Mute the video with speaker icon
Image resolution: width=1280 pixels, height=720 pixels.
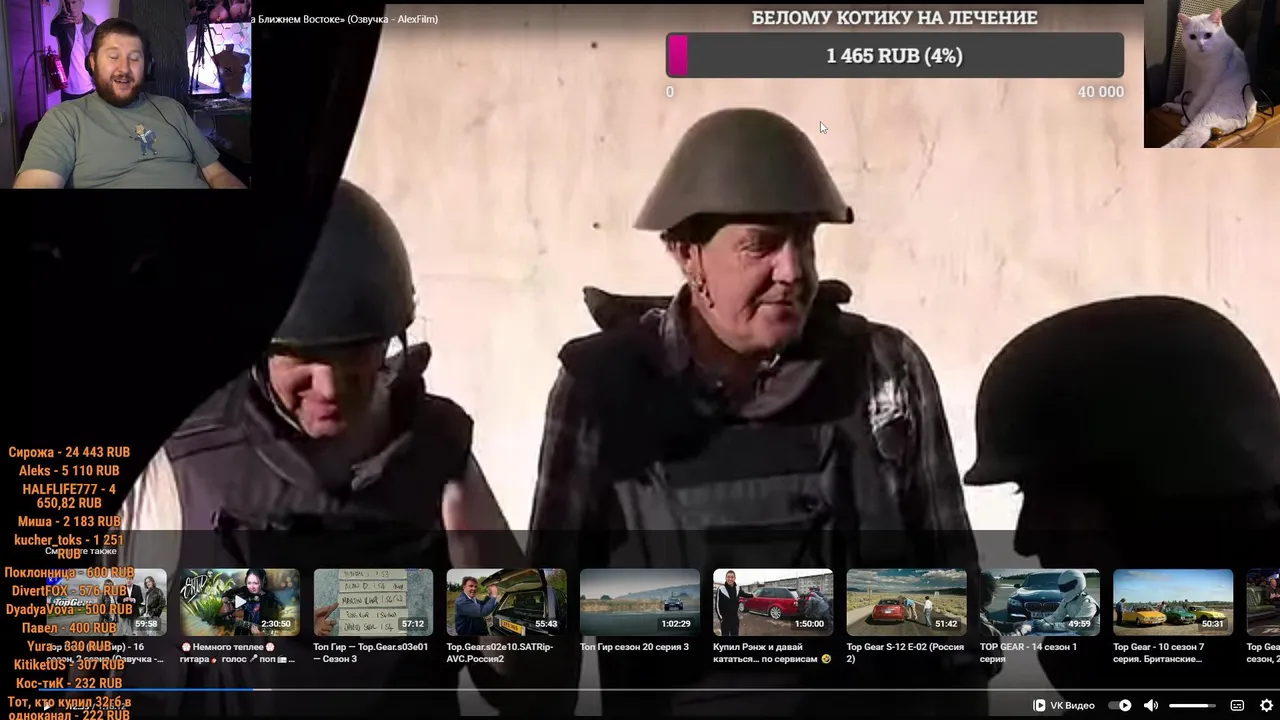pos(1151,705)
